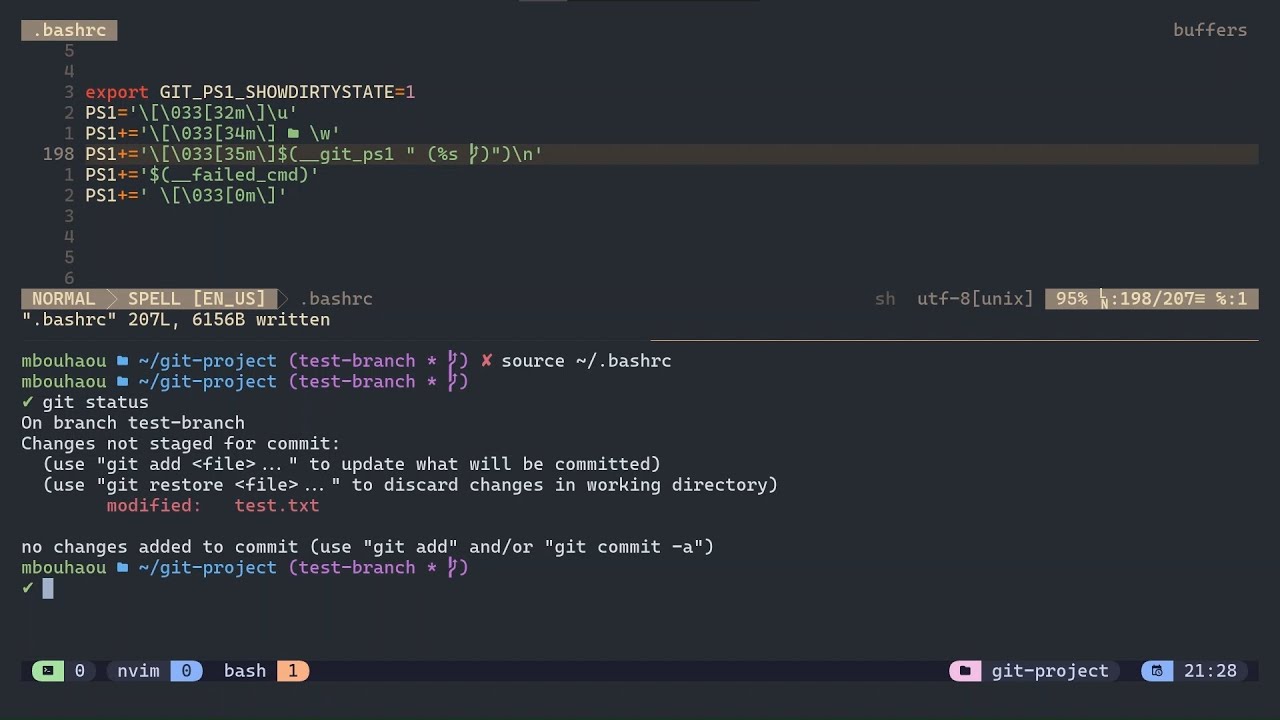Screen dimensions: 1280x720
Task: Click 'Changes not staged for commit:' line
Action: [181, 444]
